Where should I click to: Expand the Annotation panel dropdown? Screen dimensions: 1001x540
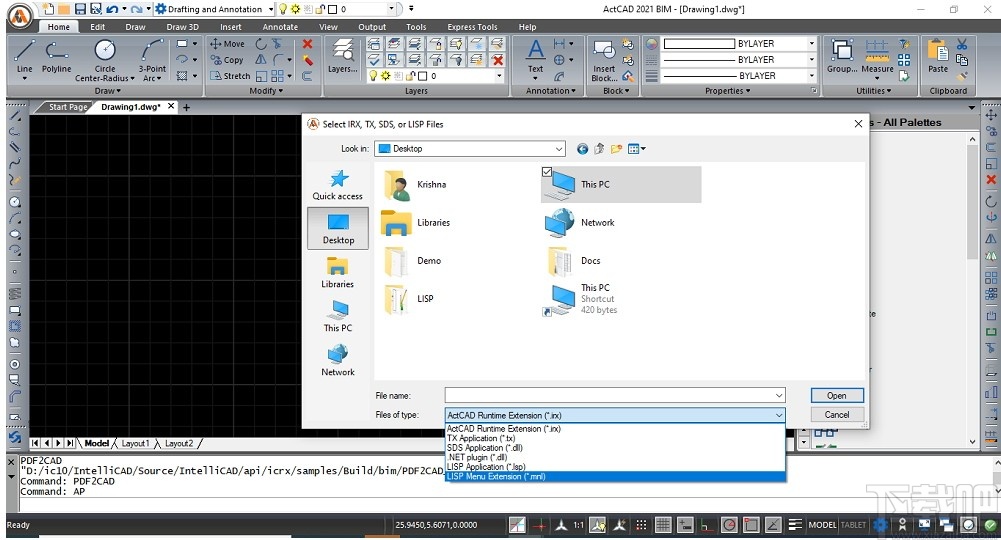550,91
